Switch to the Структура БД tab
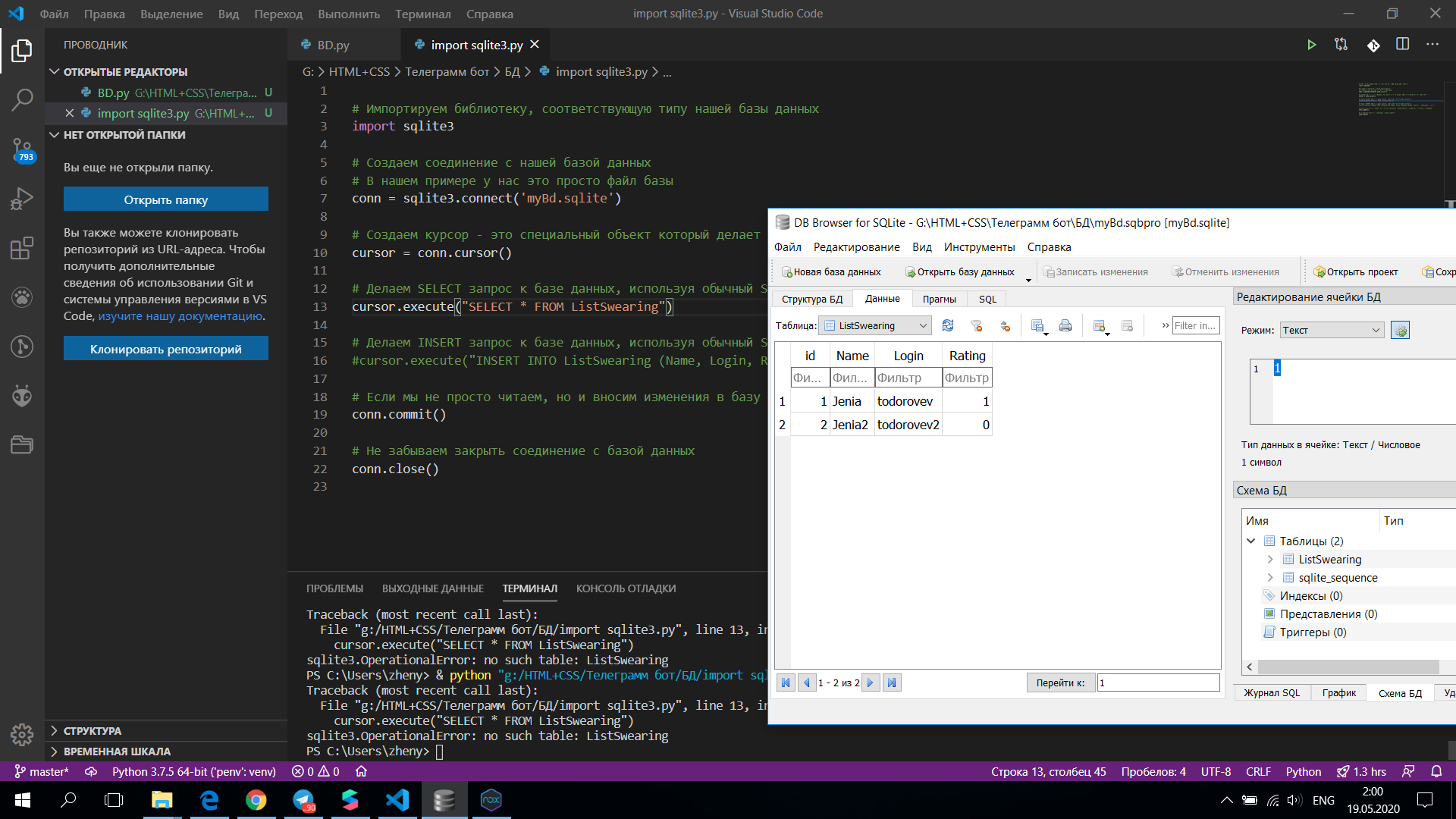This screenshot has height=819, width=1456. click(x=811, y=299)
